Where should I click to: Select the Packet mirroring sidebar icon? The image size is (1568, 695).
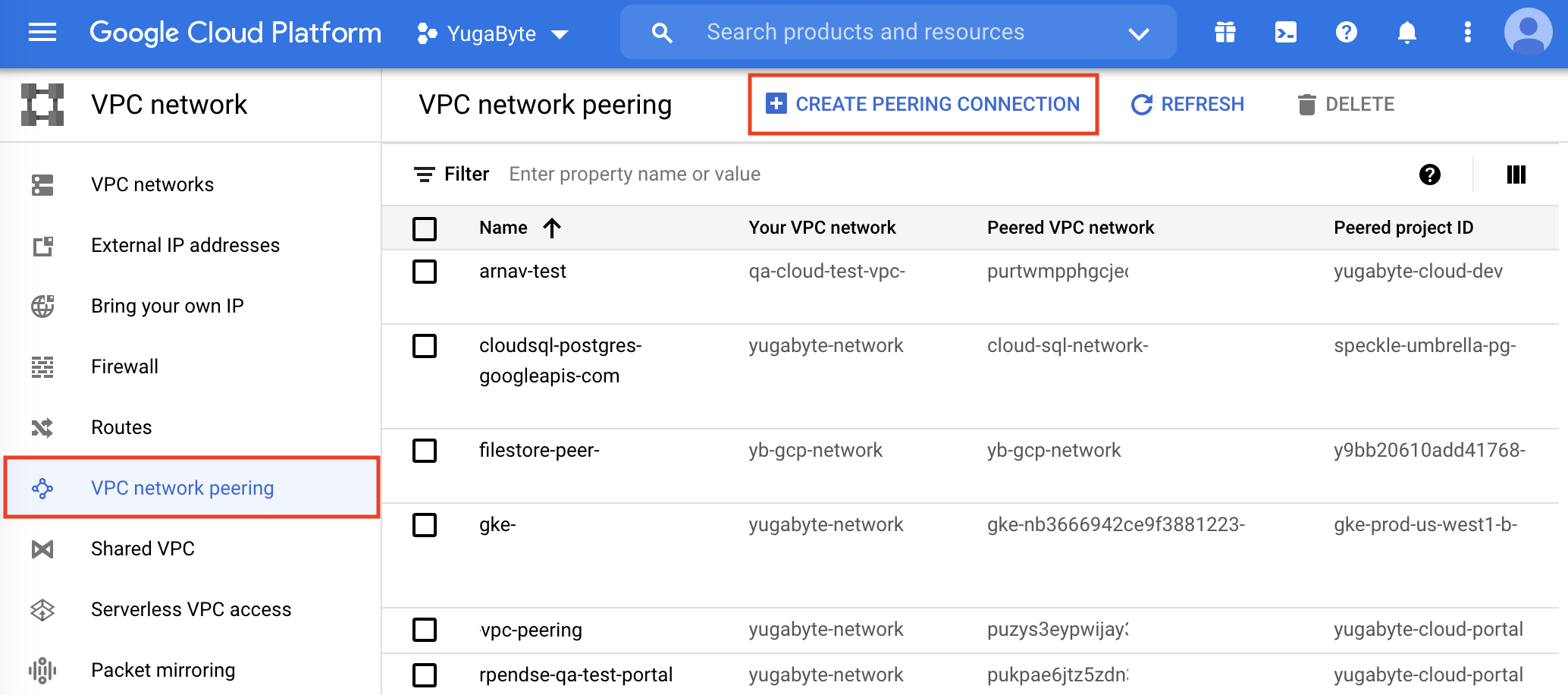[43, 670]
